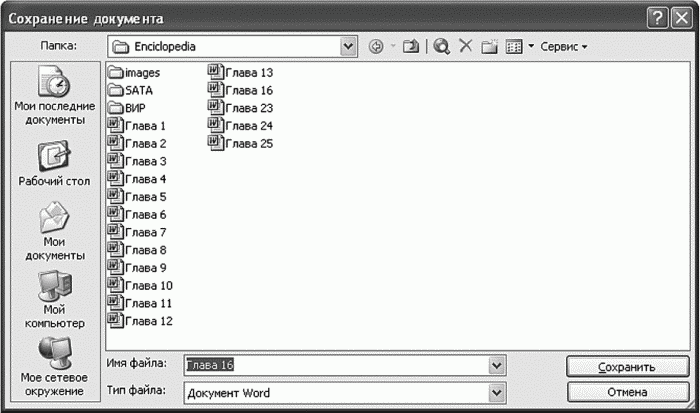Expand the Имя файла dropdown arrow
Image resolution: width=700 pixels, height=413 pixels.
coord(497,366)
